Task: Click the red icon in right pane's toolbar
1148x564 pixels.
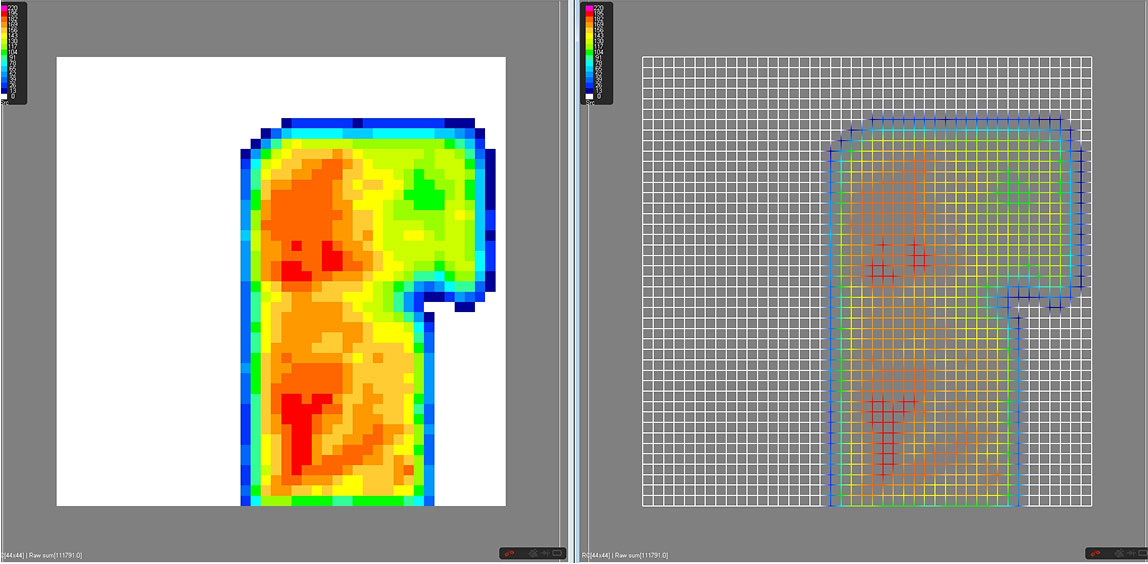Action: tap(1097, 553)
